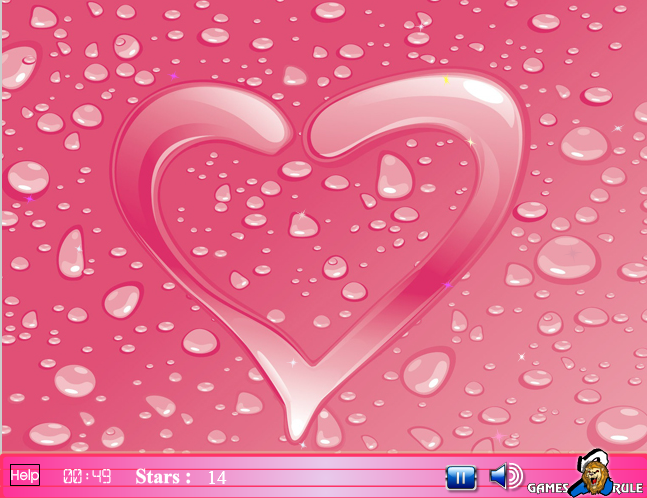Viewport: 647px width, 498px height.
Task: Open the Help button
Action: [25, 475]
